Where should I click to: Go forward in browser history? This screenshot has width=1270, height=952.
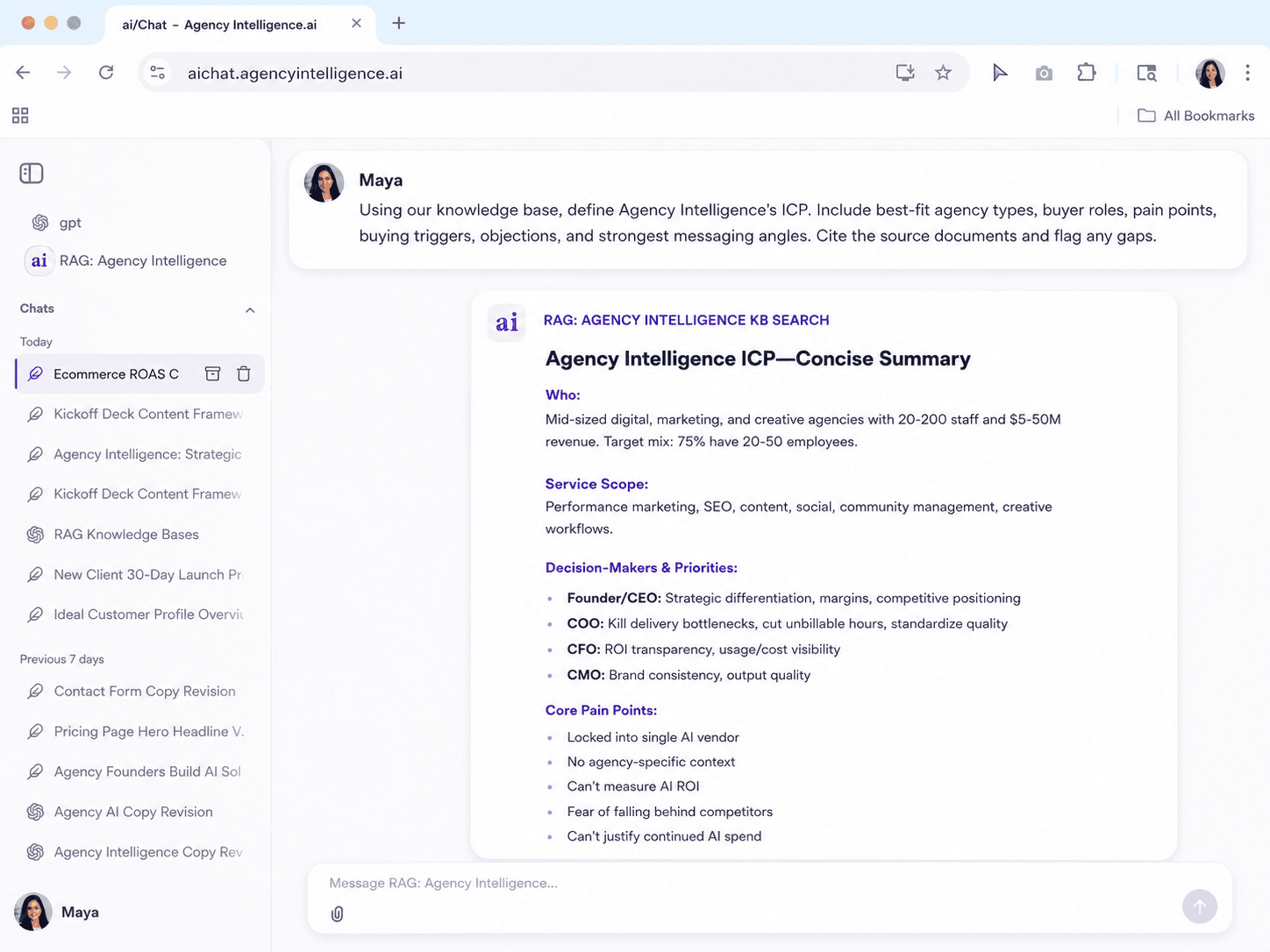[64, 73]
